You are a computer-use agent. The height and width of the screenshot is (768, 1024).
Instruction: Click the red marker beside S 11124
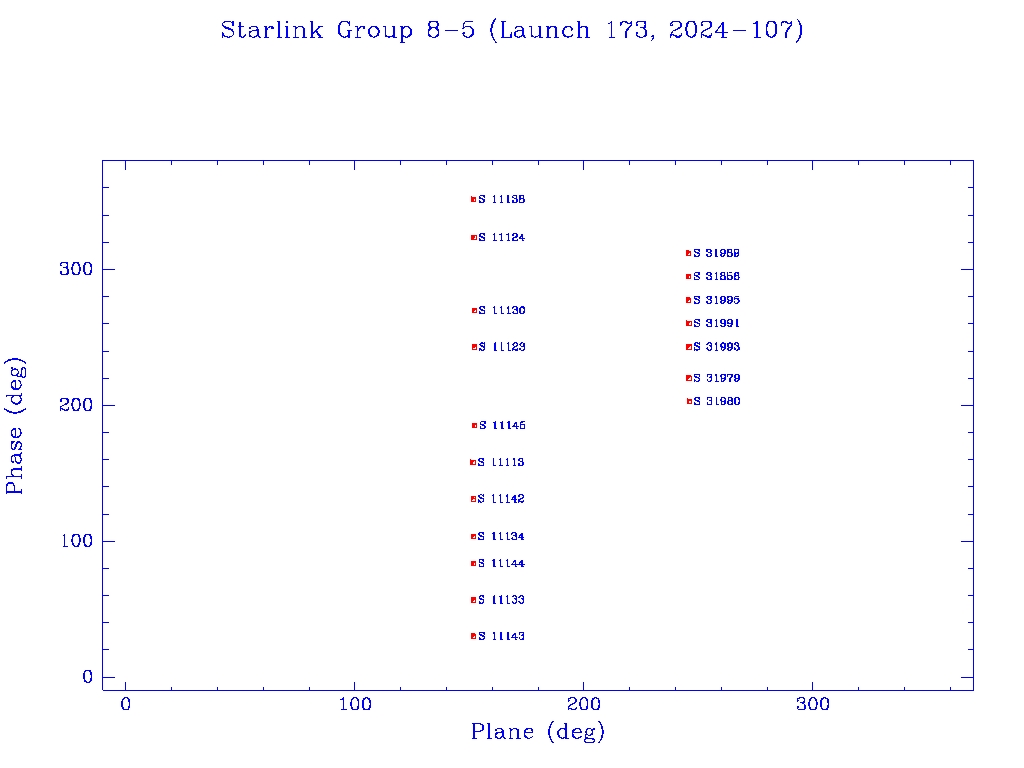coord(474,238)
